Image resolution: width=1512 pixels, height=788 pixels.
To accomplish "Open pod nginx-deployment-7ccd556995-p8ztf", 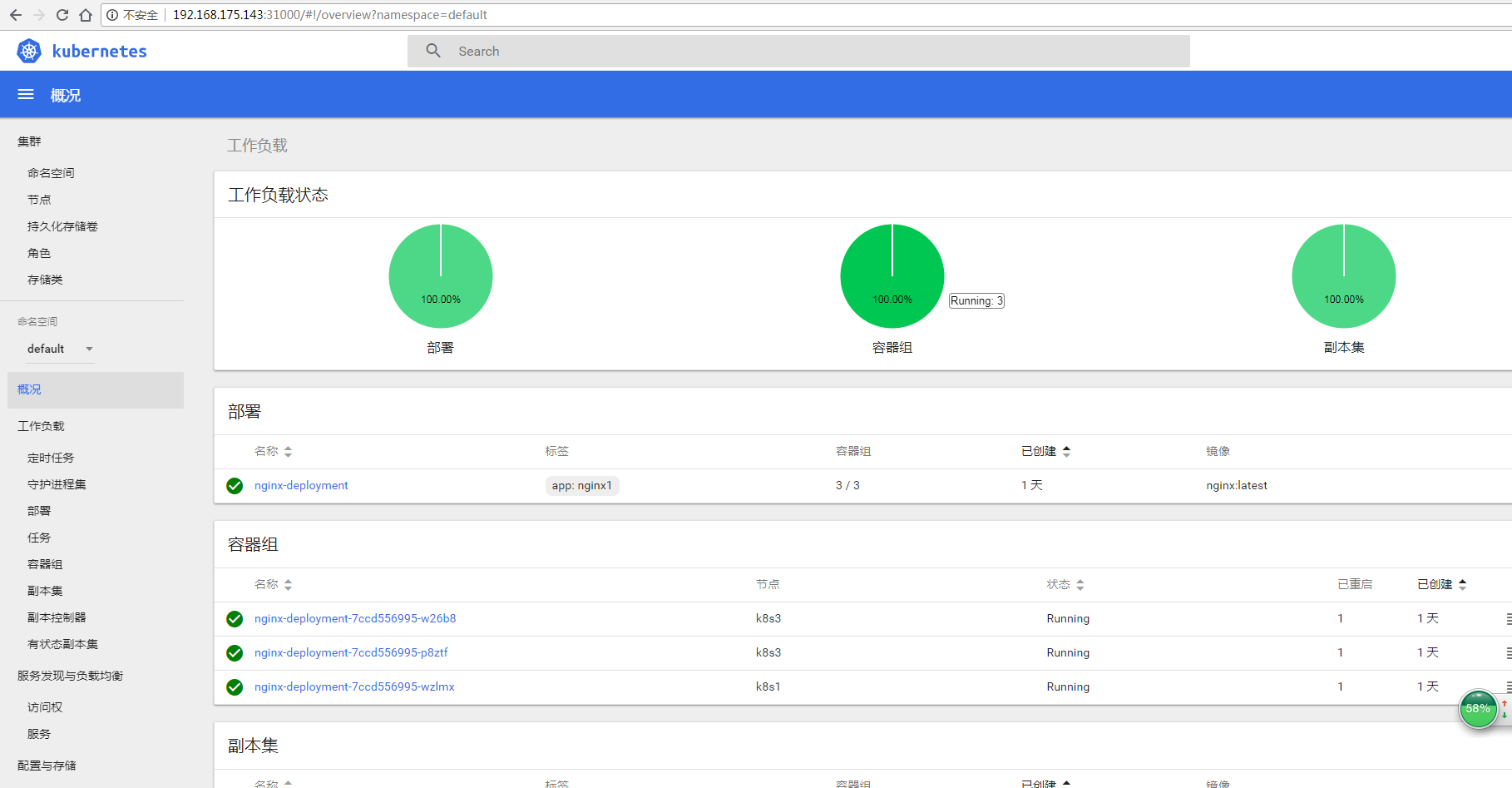I will (x=351, y=652).
